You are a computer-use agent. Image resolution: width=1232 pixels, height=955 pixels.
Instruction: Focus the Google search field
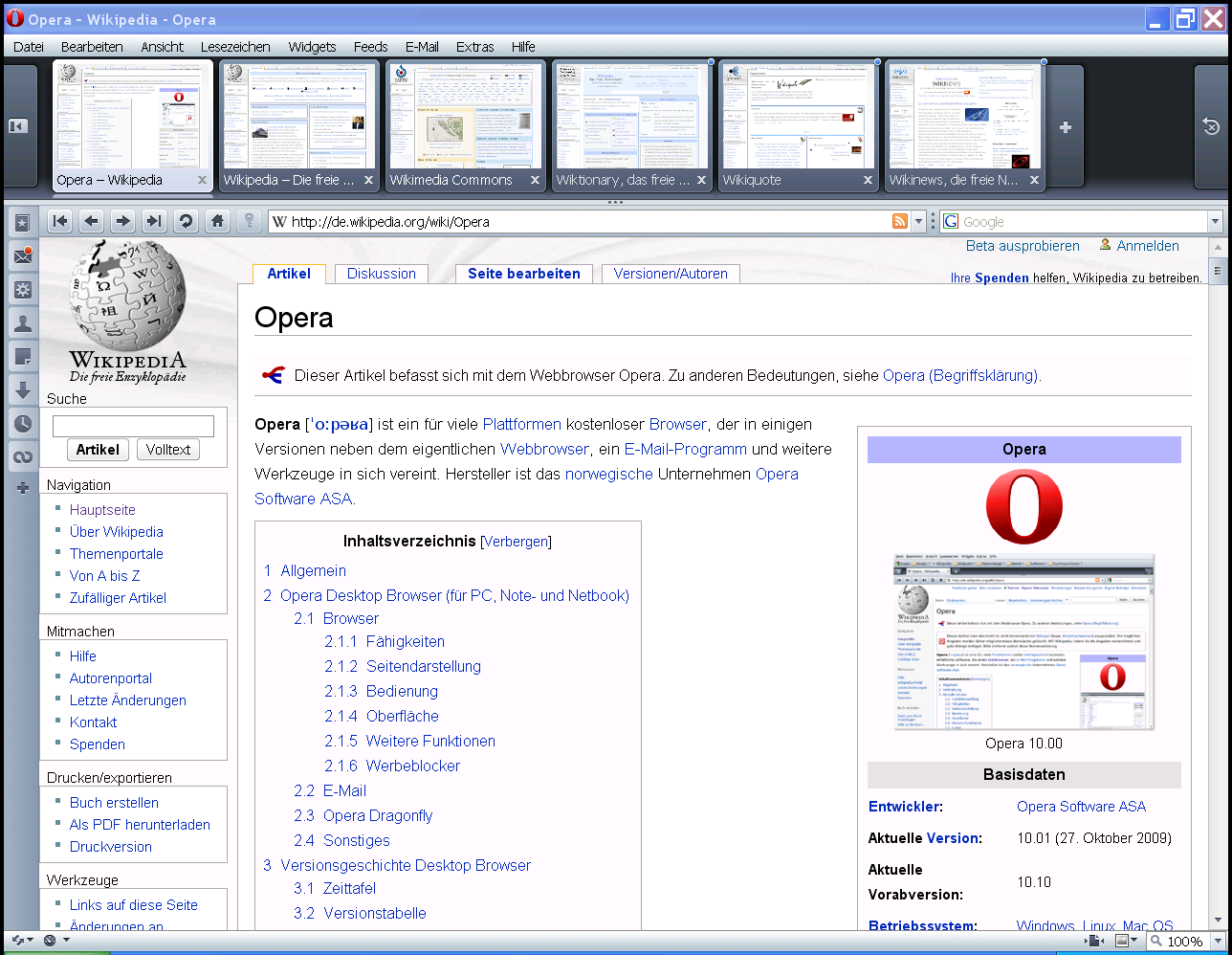[1083, 222]
